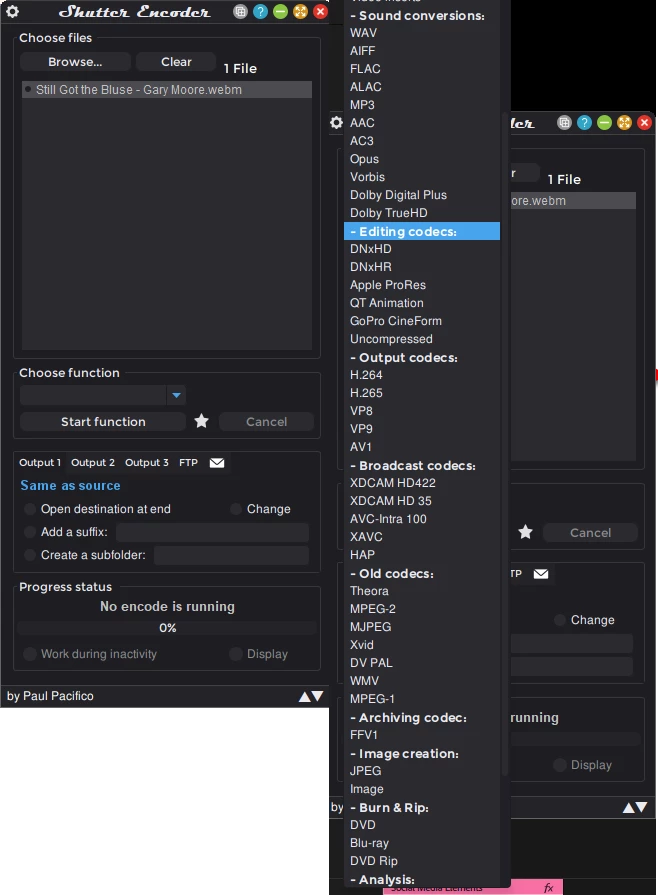Click the 0% progress bar
The image size is (658, 895).
pyautogui.click(x=167, y=628)
